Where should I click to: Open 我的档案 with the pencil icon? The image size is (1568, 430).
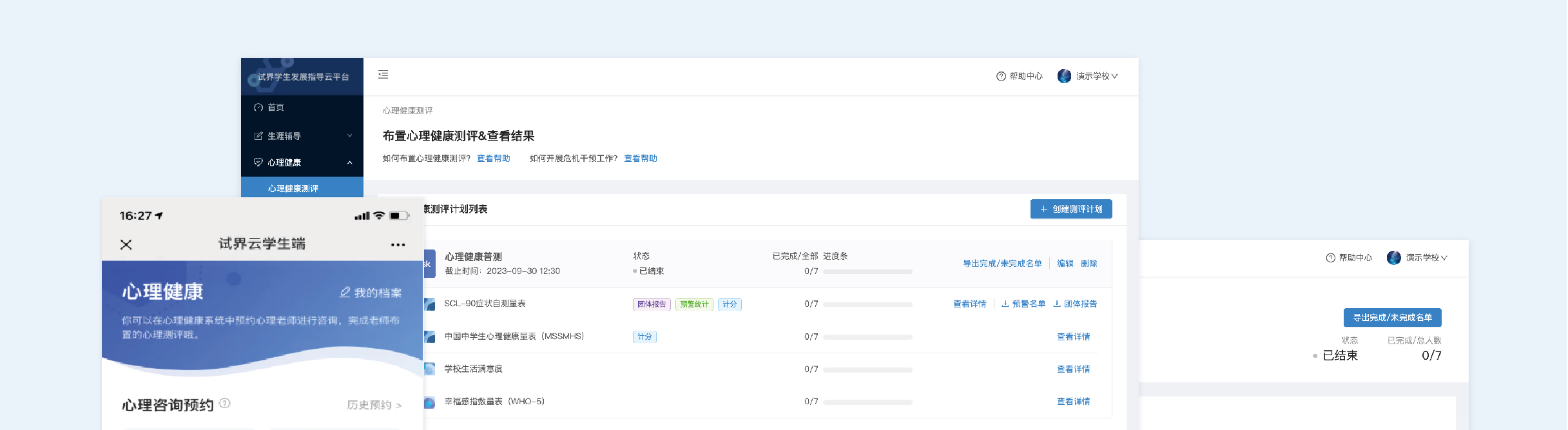point(371,293)
